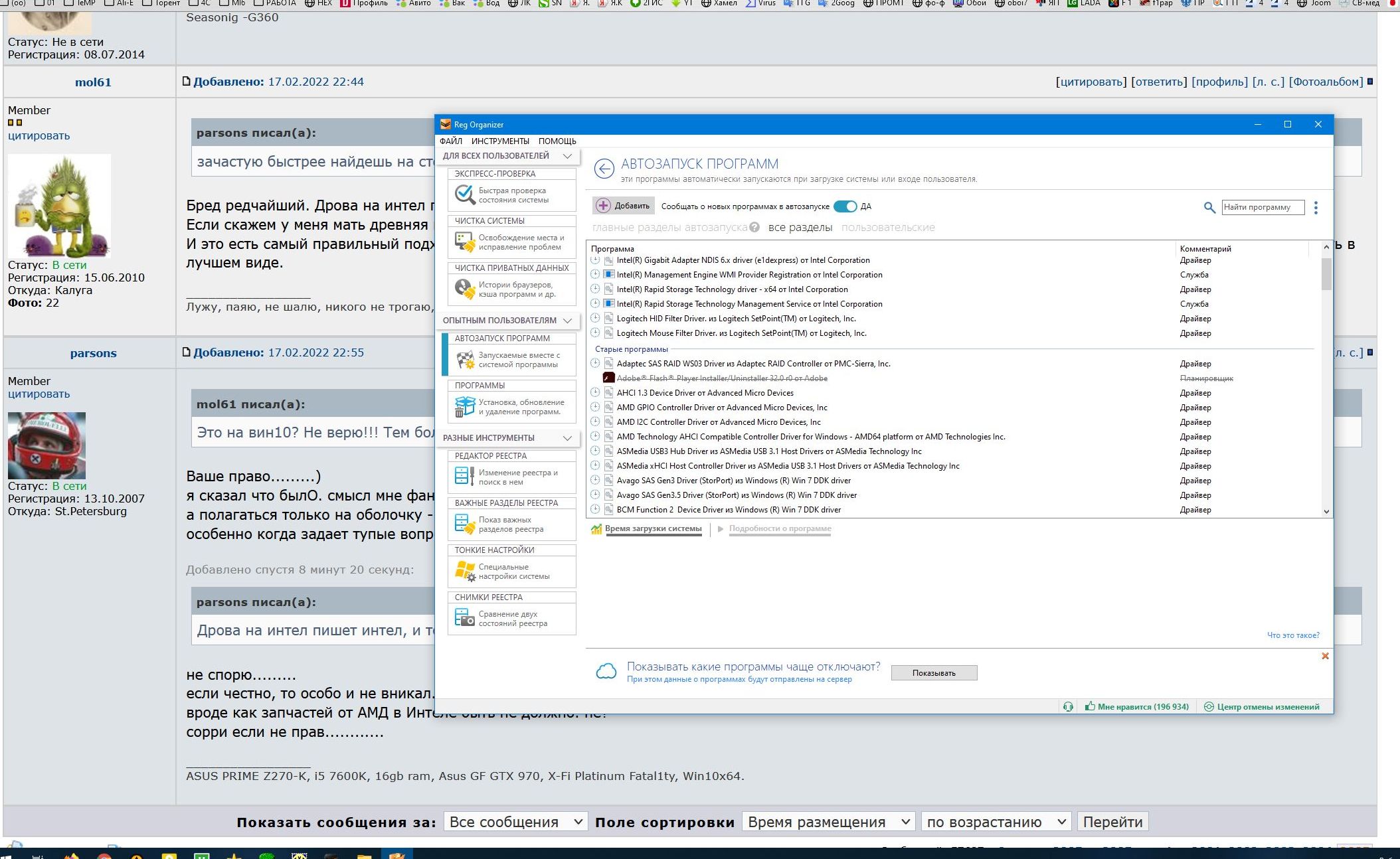Open the Инструменты menu
Image resolution: width=1400 pixels, height=859 pixels.
(x=500, y=141)
